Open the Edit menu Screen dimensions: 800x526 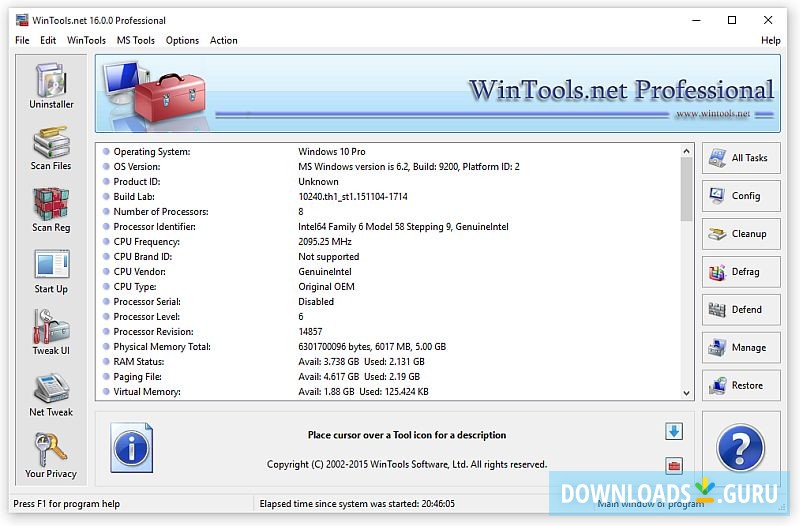coord(48,40)
